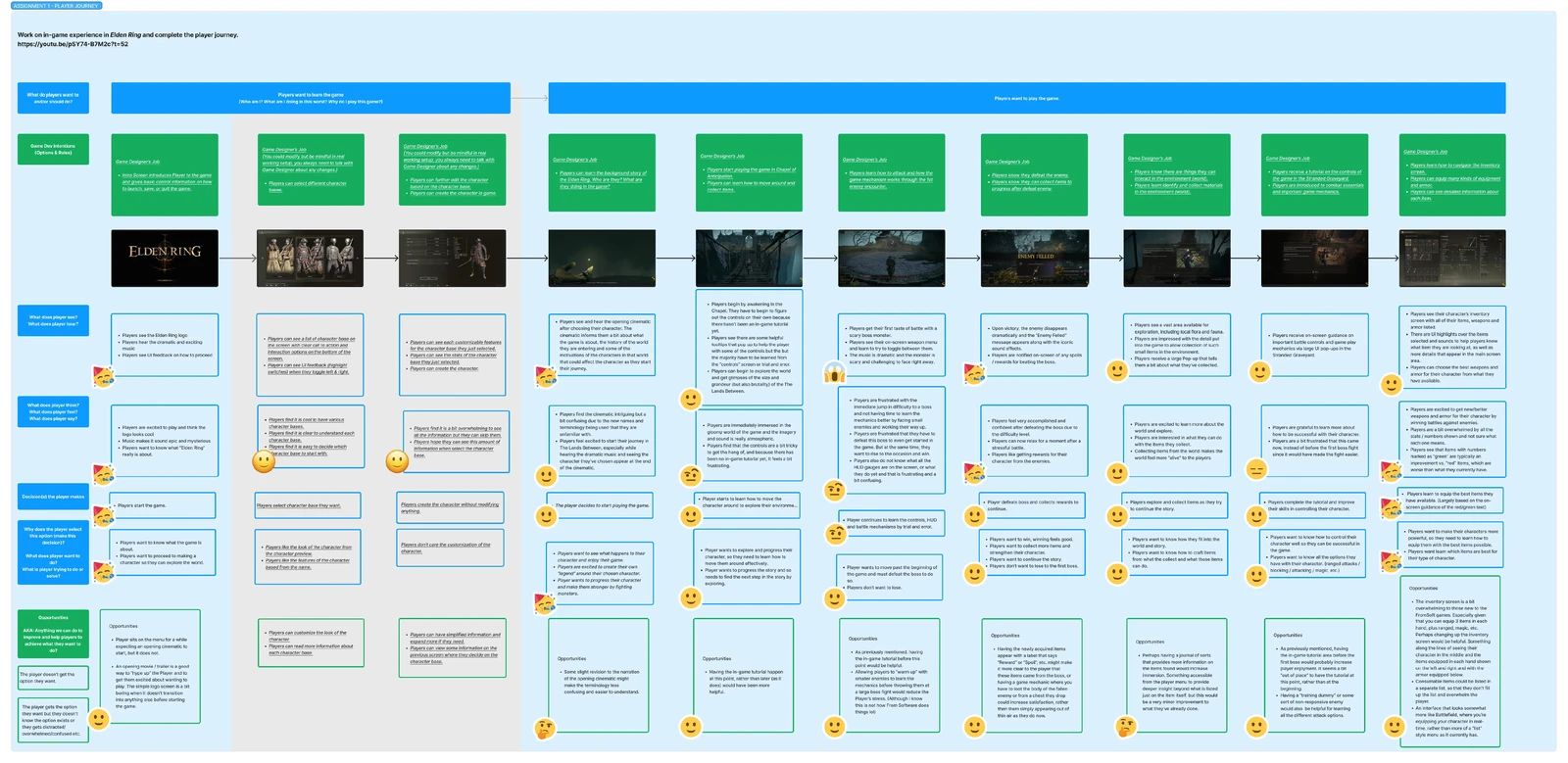
Task: Select the 'Decision(s) the player makes' label
Action: (x=53, y=497)
